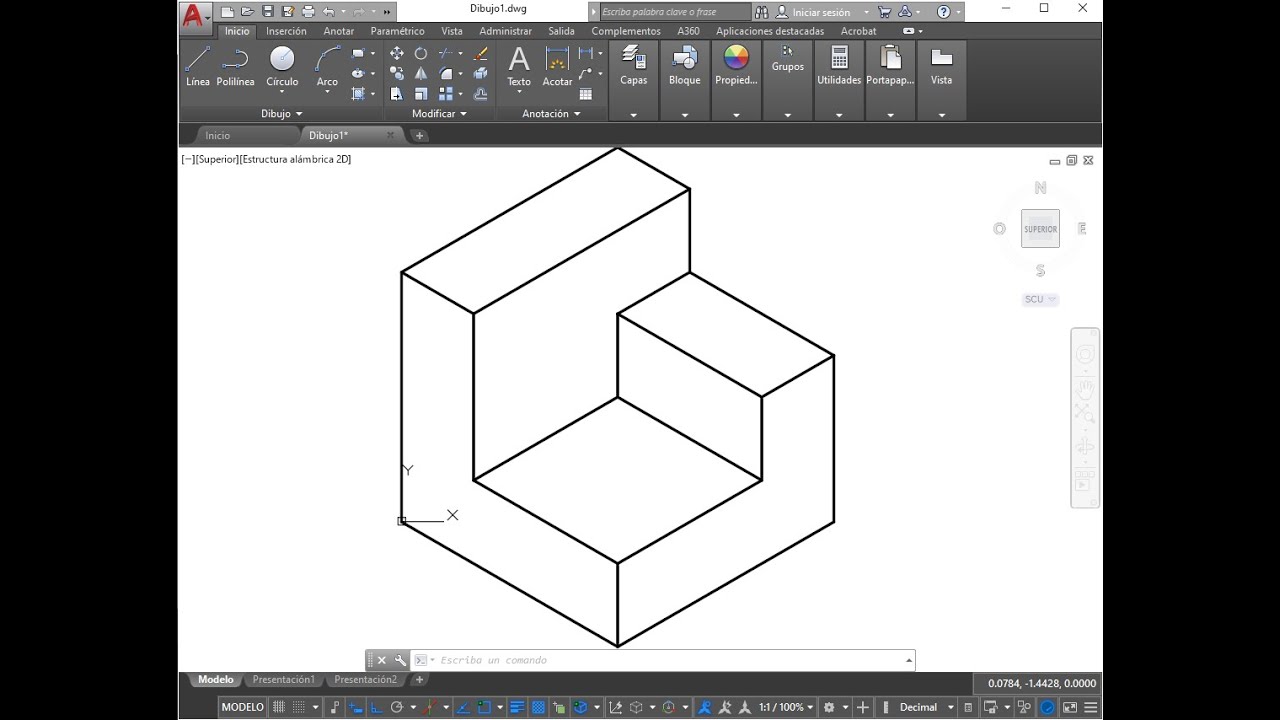Activate the Mirror tool in Modificar
The image size is (1280, 720).
(421, 73)
